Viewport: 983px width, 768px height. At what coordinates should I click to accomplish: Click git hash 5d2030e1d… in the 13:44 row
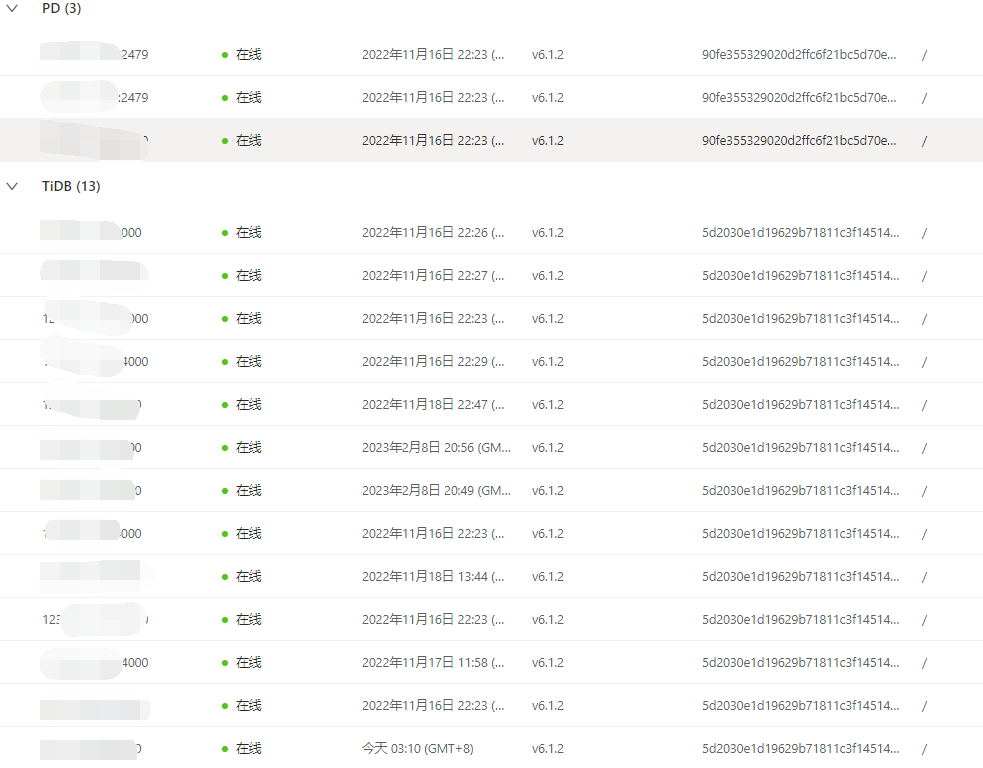pyautogui.click(x=801, y=577)
